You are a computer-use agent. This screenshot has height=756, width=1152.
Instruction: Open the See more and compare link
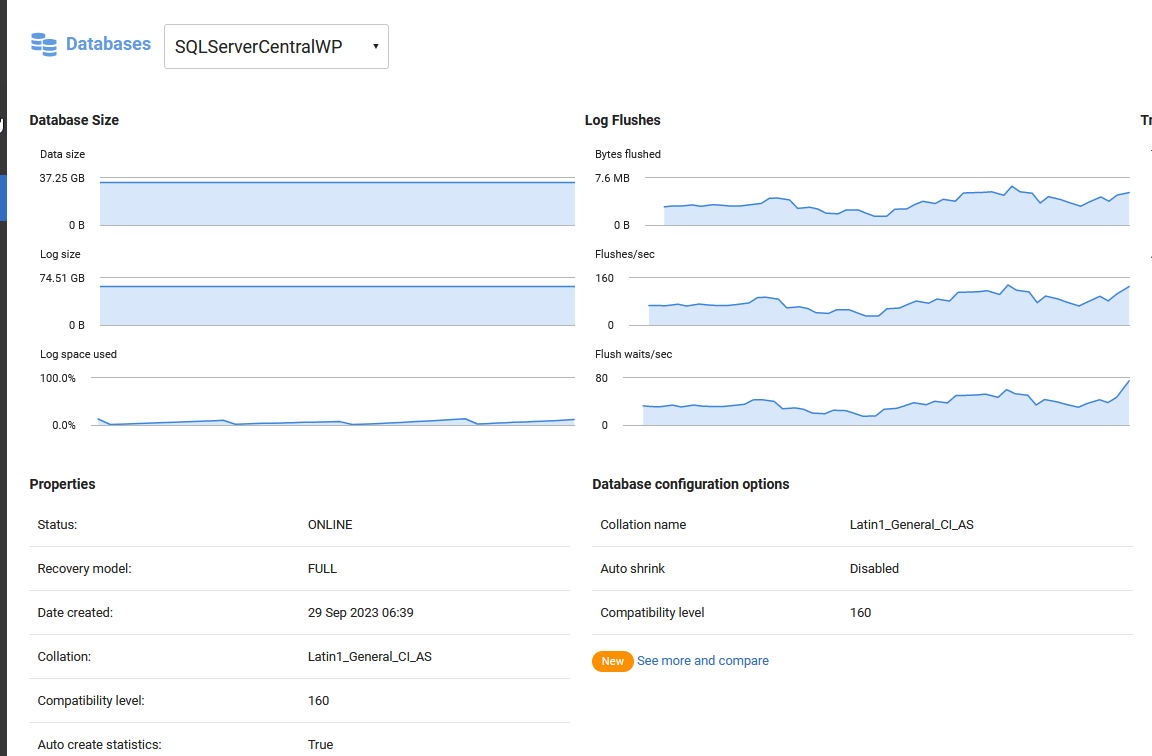click(x=703, y=661)
